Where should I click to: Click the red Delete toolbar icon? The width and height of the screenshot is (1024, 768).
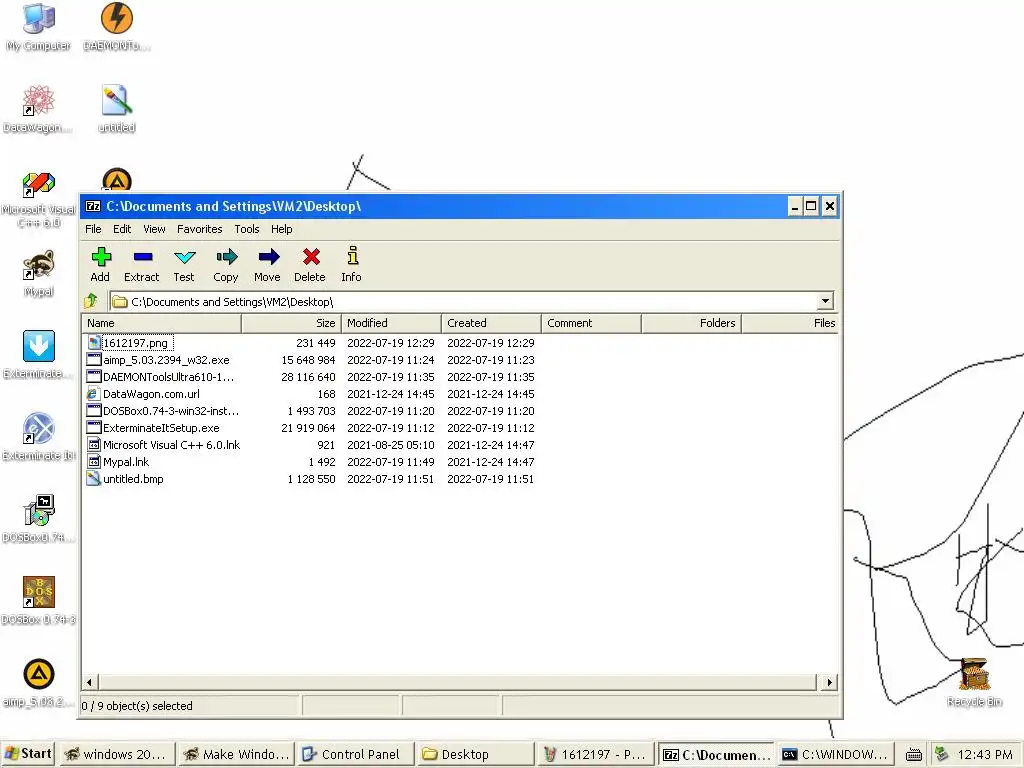tap(311, 257)
